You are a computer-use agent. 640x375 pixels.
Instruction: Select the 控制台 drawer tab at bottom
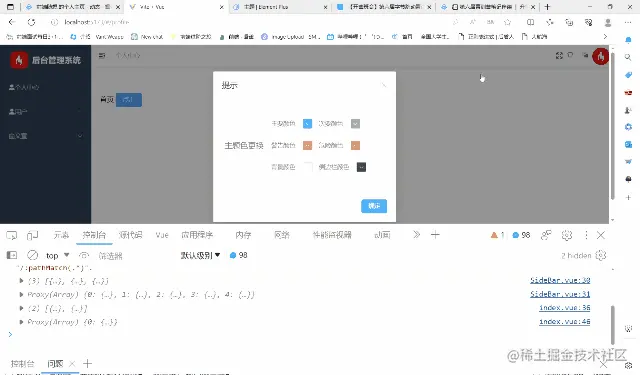pos(22,364)
